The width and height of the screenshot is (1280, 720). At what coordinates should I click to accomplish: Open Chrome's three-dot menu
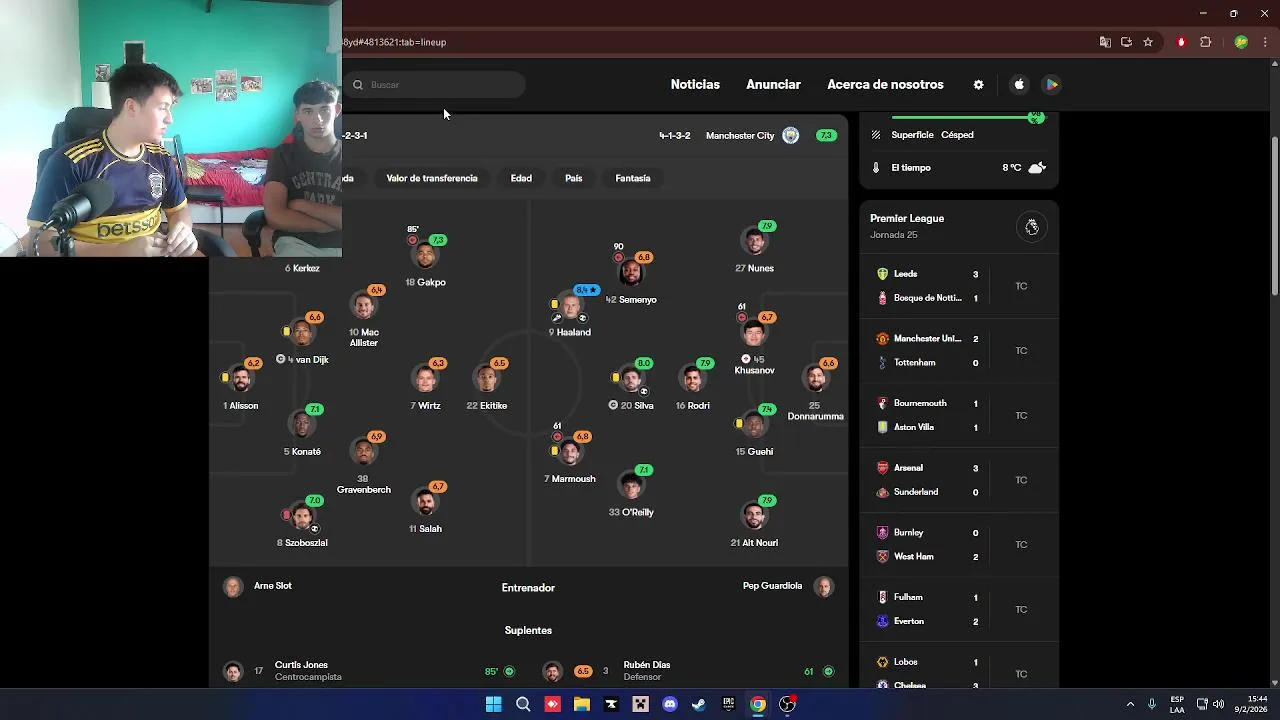(x=1265, y=42)
